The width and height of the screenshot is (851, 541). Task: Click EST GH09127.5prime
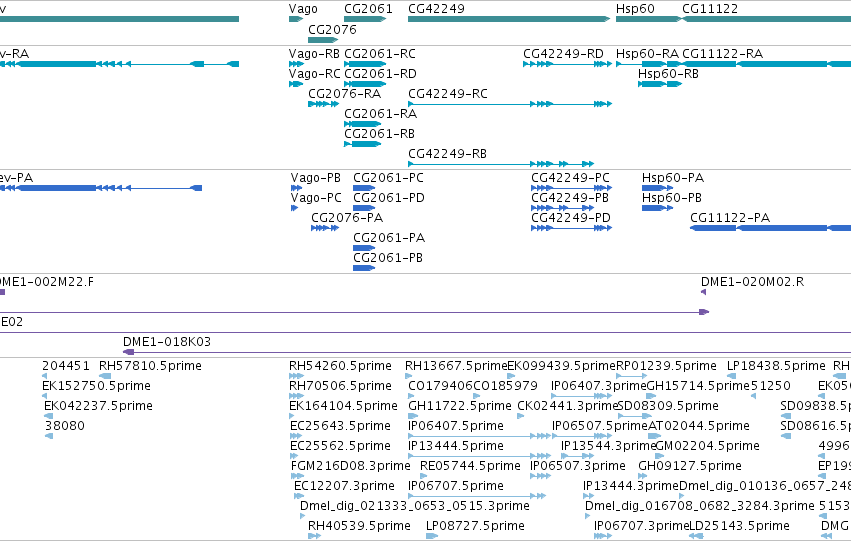[690, 466]
